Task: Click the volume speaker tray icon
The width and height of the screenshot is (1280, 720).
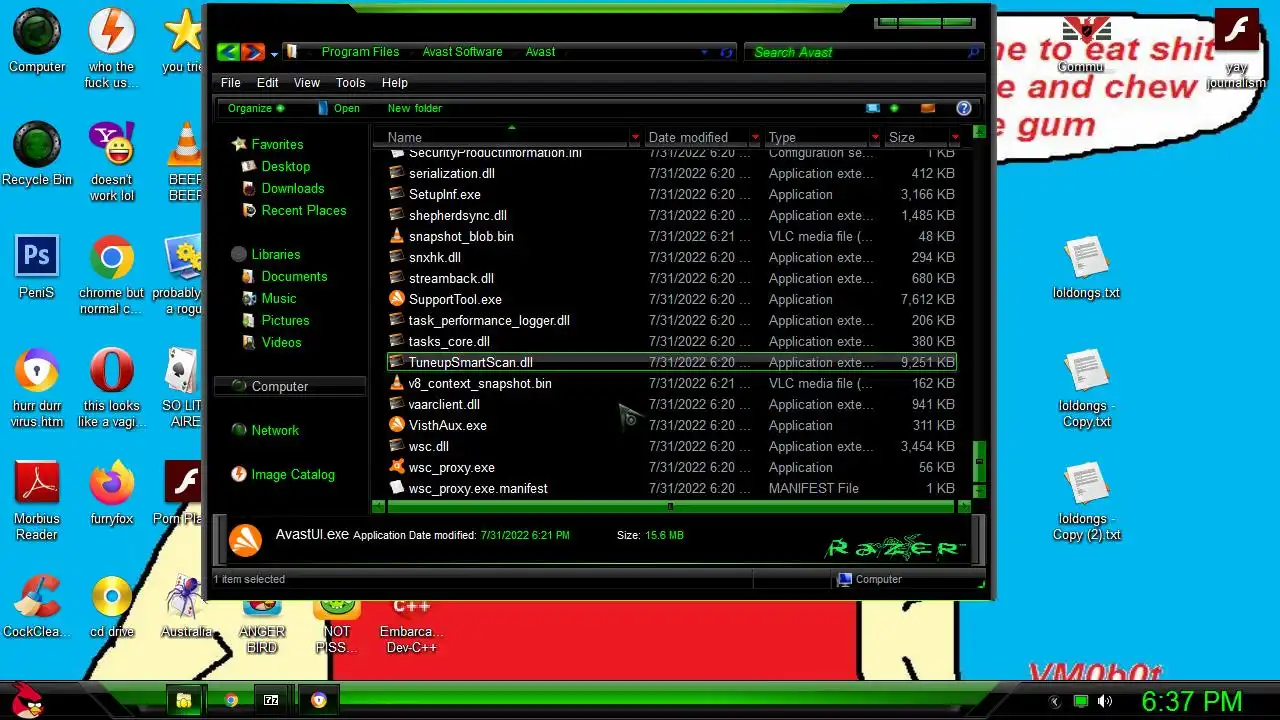Action: click(x=1104, y=701)
